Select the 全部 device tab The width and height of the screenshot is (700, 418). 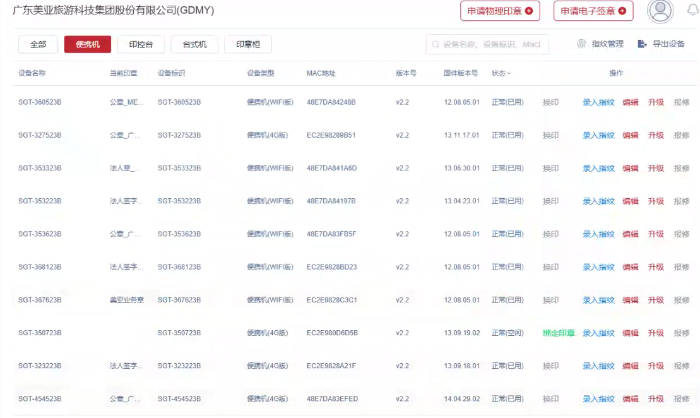[38, 45]
